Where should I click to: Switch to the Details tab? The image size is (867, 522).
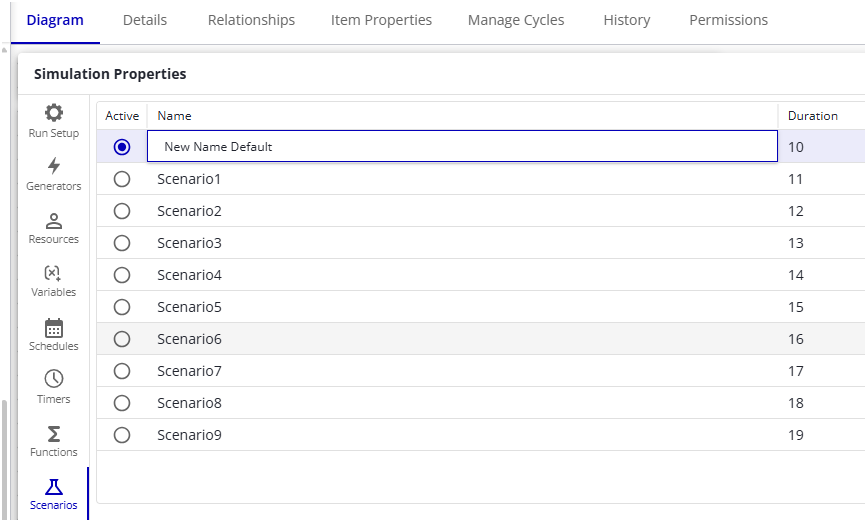pos(145,20)
